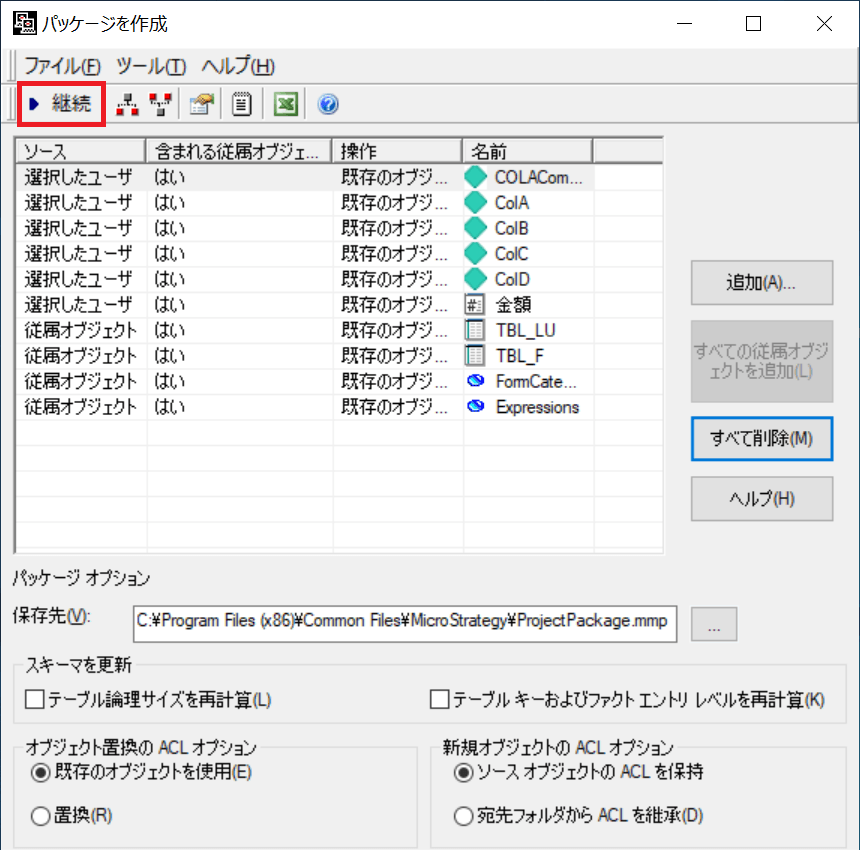Click the Expressions globe icon

click(476, 407)
